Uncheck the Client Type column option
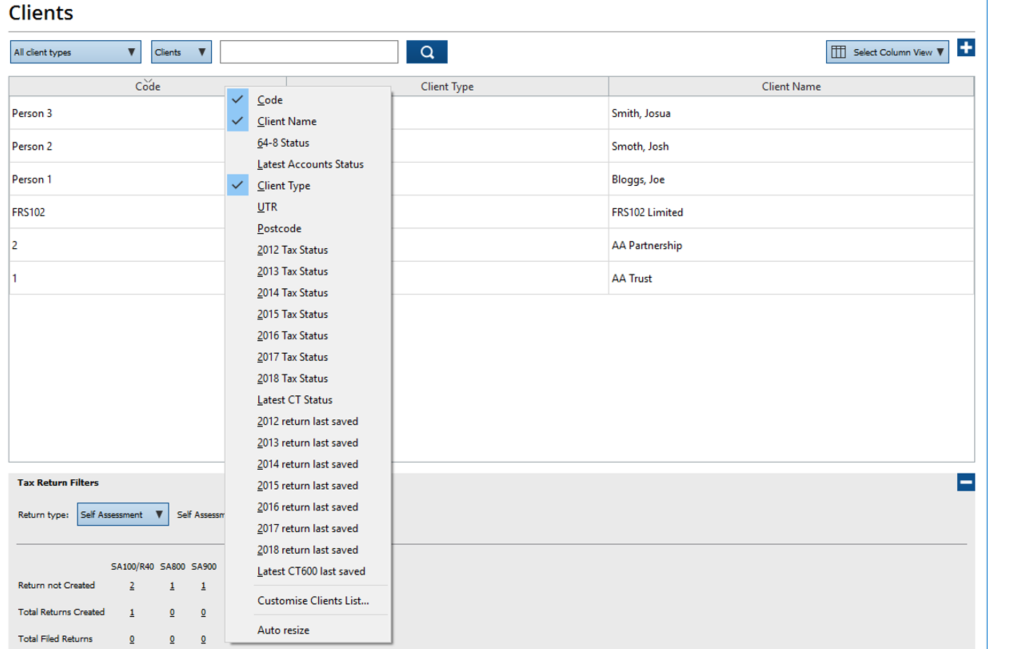This screenshot has width=1012, height=649. coord(283,186)
